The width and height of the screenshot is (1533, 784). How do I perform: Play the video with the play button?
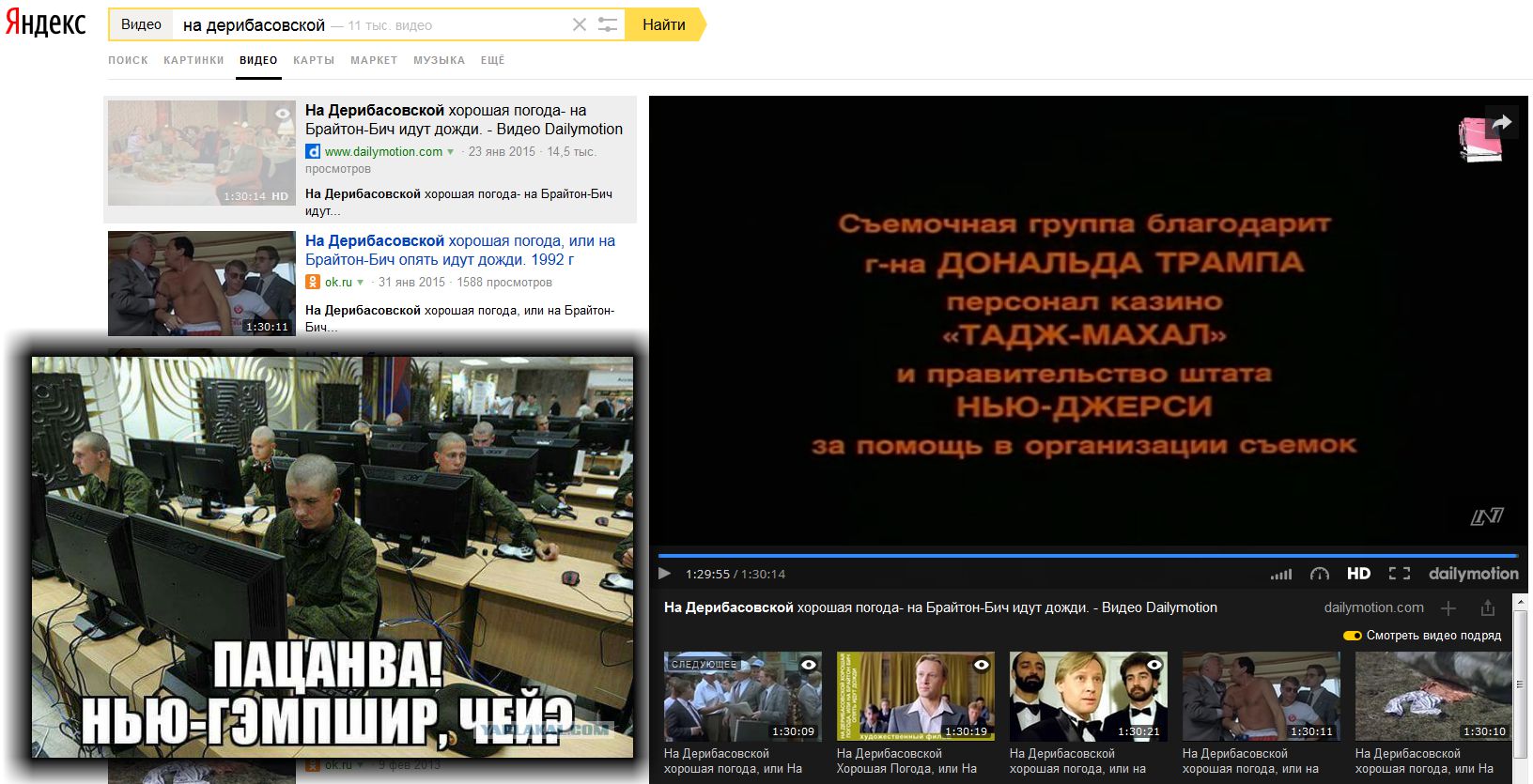(665, 574)
